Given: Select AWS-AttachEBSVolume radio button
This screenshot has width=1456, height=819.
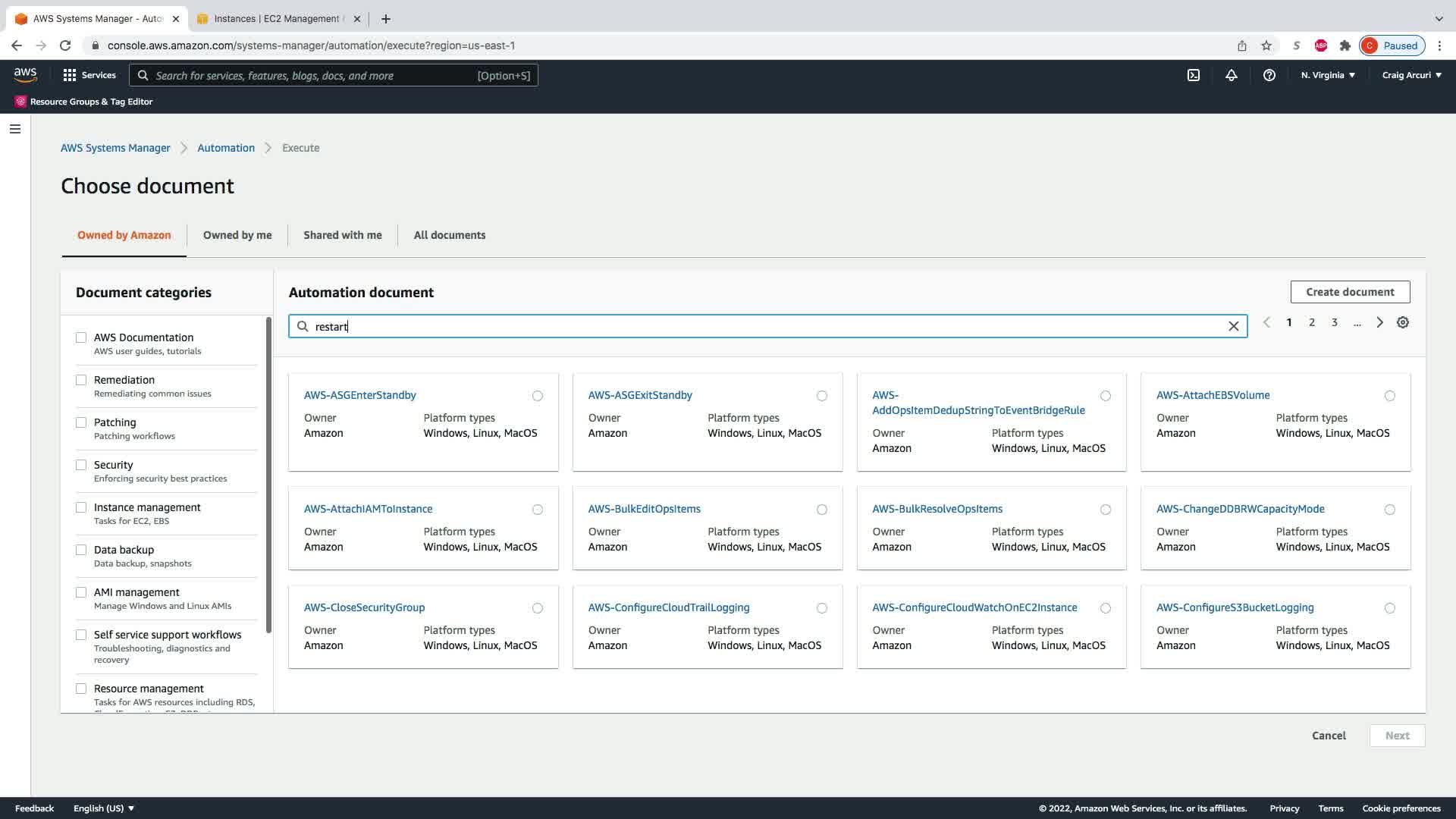Looking at the screenshot, I should [1389, 396].
